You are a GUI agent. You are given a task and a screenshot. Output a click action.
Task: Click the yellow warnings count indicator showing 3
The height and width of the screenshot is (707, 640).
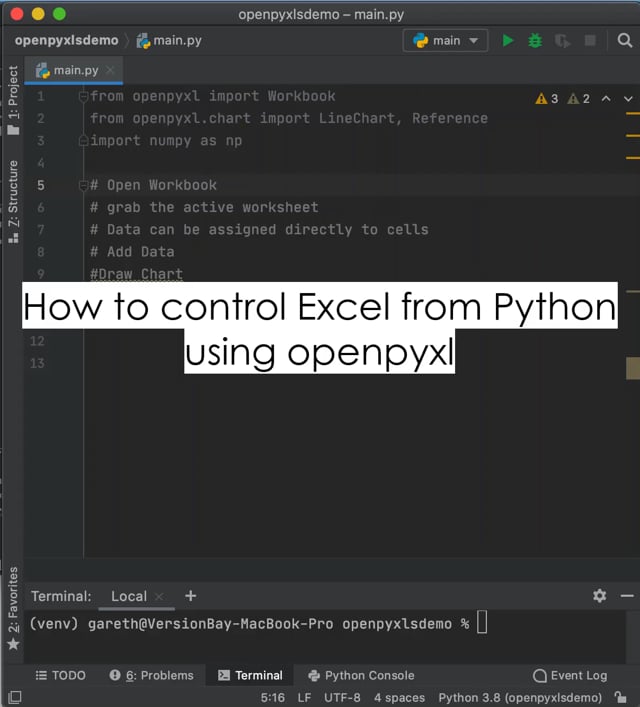(547, 99)
